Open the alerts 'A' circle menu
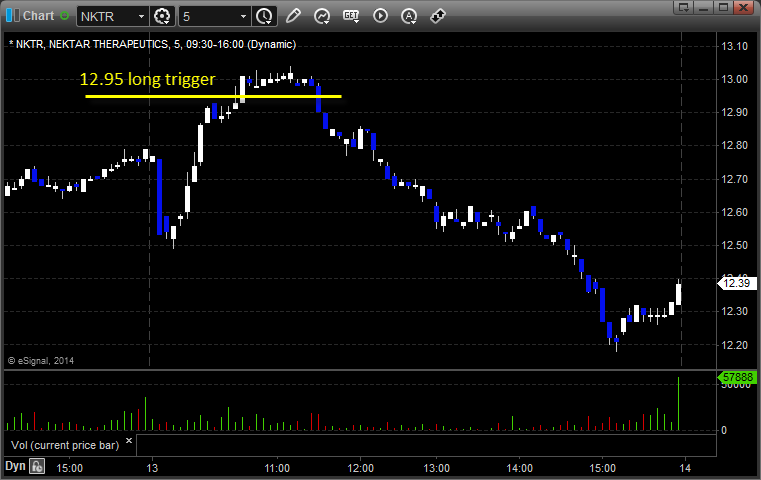Image resolution: width=761 pixels, height=480 pixels. (409, 16)
